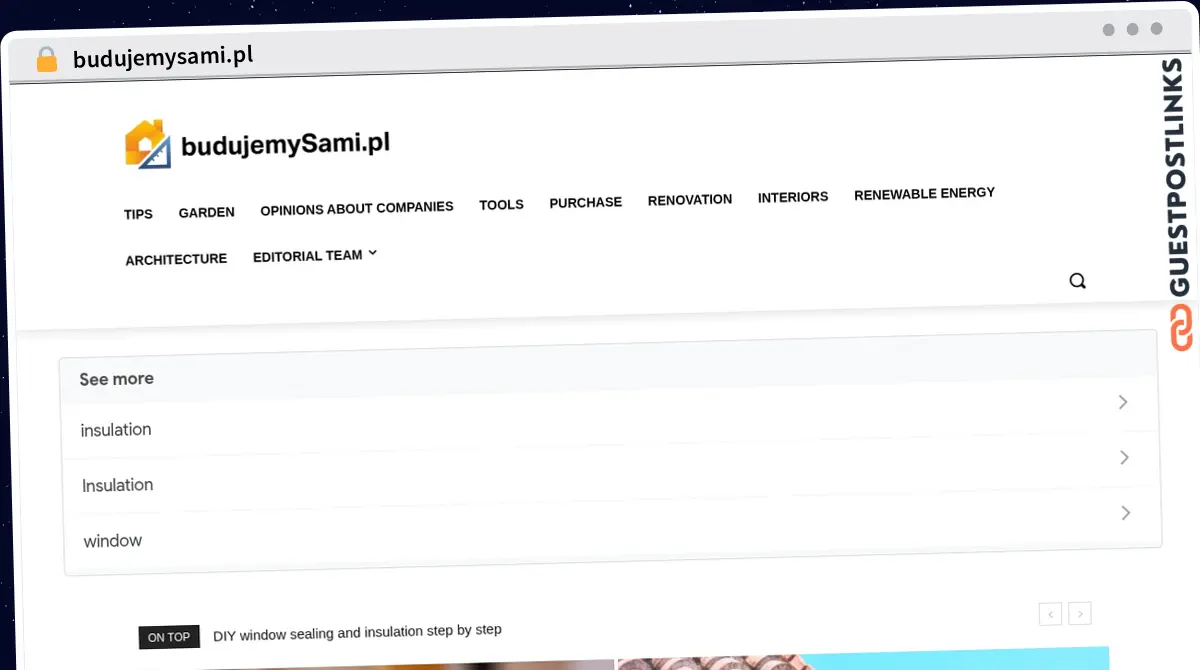Read DIY window sealing article headline
Viewport: 1200px width, 670px height.
[x=357, y=632]
